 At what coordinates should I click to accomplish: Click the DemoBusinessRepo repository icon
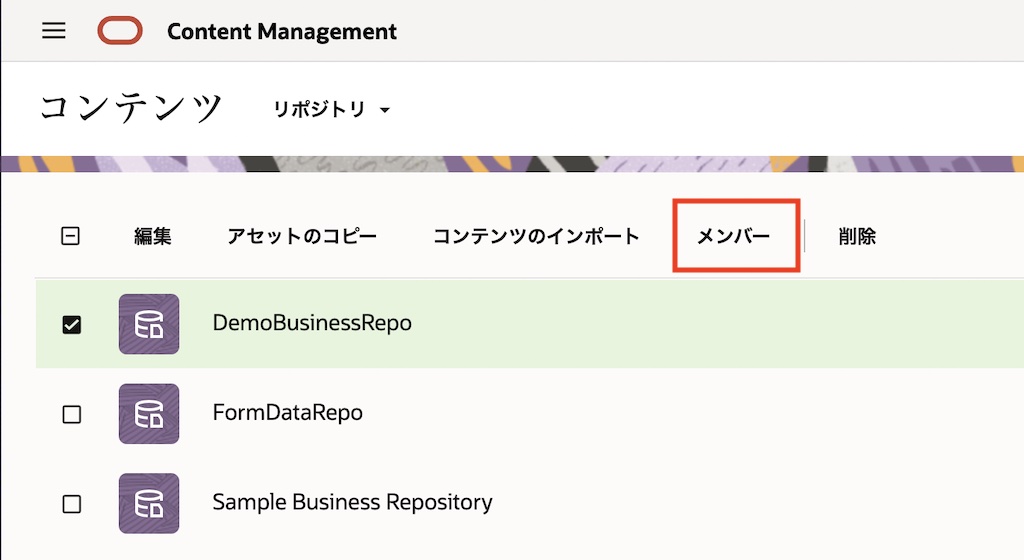149,324
